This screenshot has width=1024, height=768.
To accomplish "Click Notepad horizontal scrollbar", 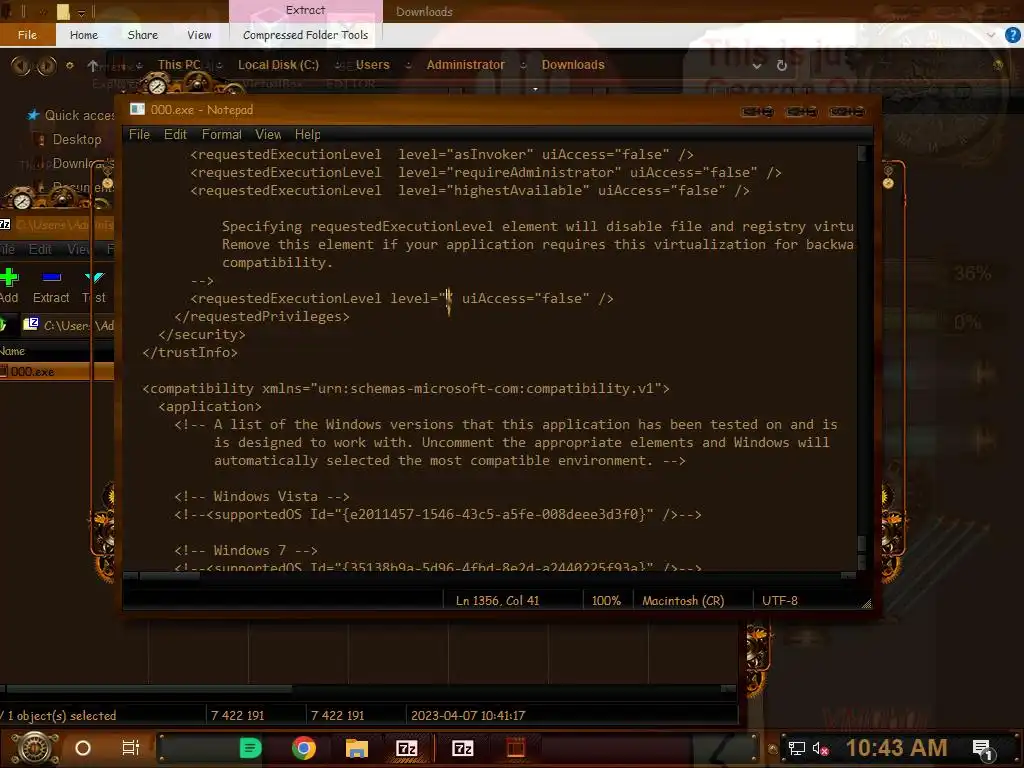I will point(490,575).
